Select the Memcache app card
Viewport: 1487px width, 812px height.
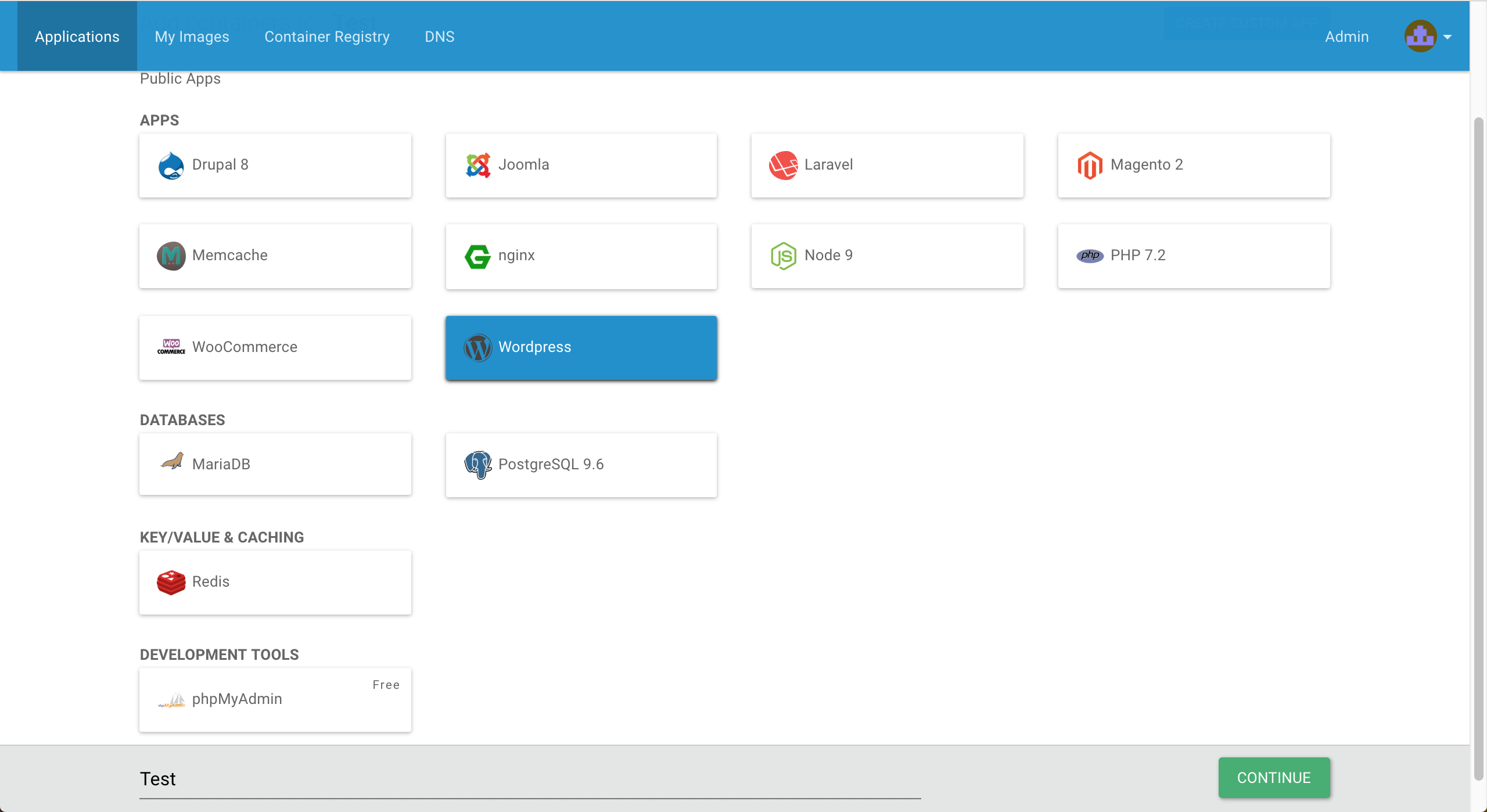275,256
